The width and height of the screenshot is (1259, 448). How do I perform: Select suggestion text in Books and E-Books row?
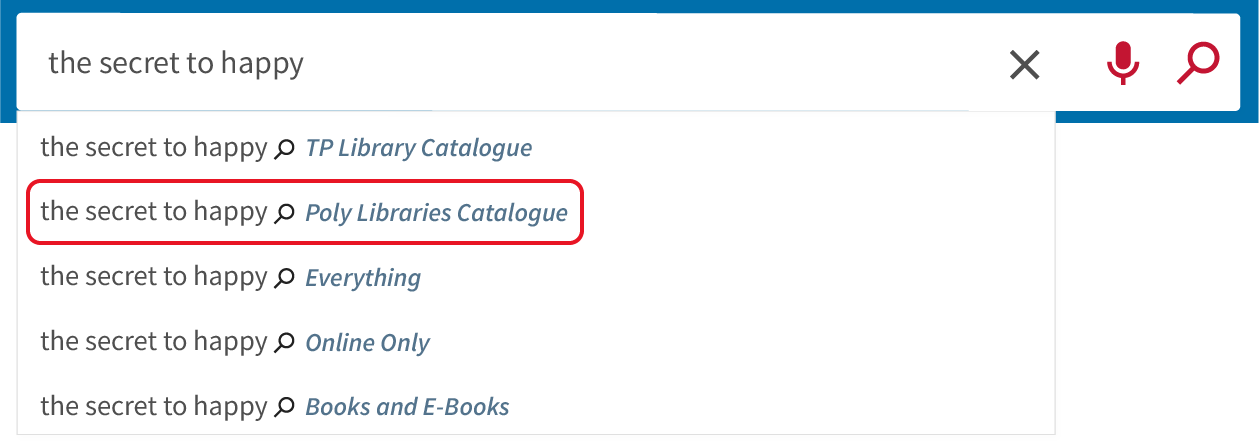(154, 407)
